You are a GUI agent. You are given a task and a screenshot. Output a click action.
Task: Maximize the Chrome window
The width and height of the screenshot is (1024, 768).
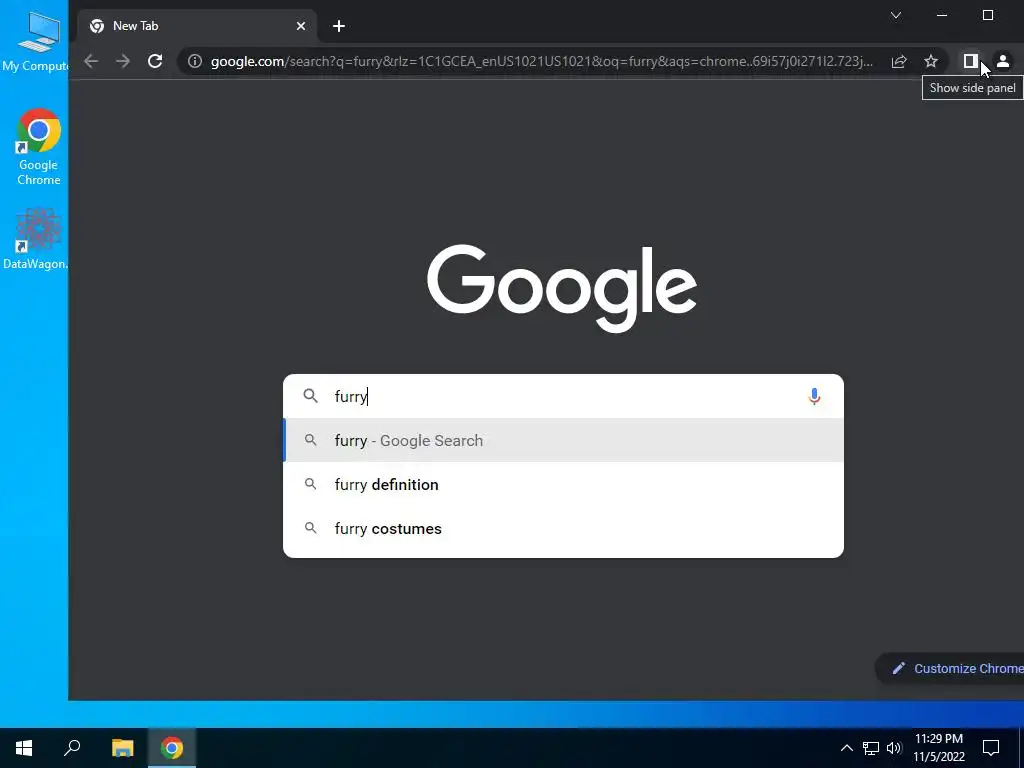click(987, 15)
